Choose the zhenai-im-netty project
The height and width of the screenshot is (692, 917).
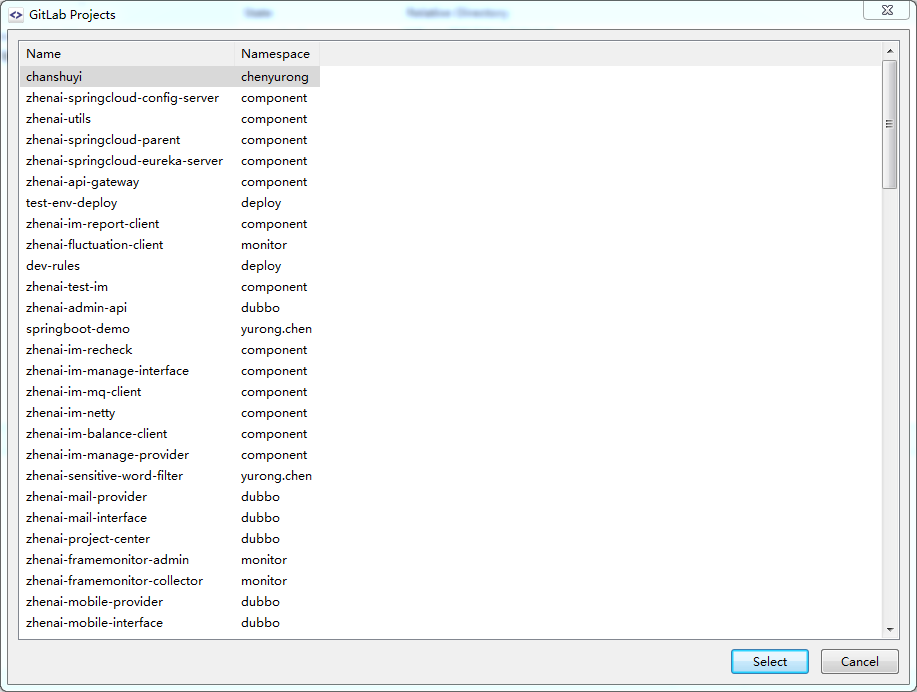tap(70, 413)
